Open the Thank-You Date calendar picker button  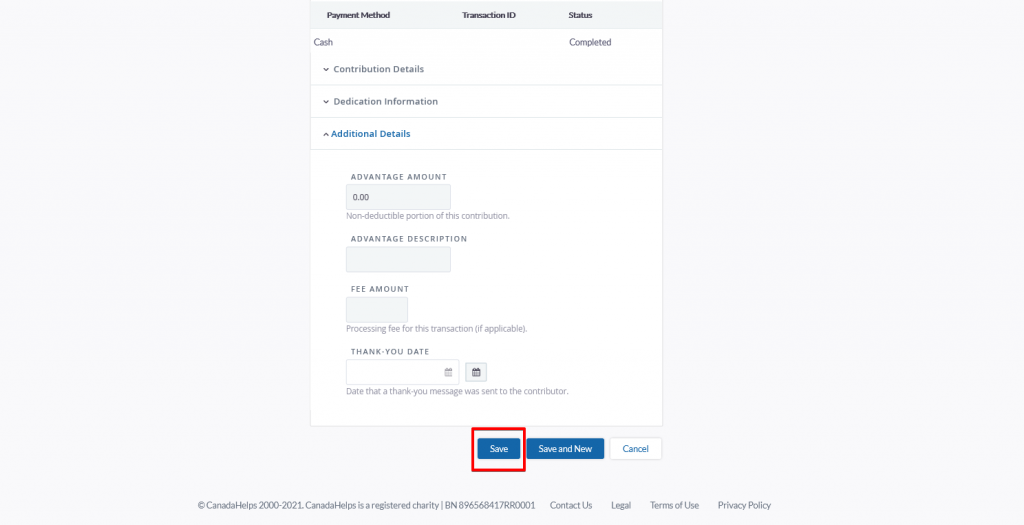click(x=476, y=372)
